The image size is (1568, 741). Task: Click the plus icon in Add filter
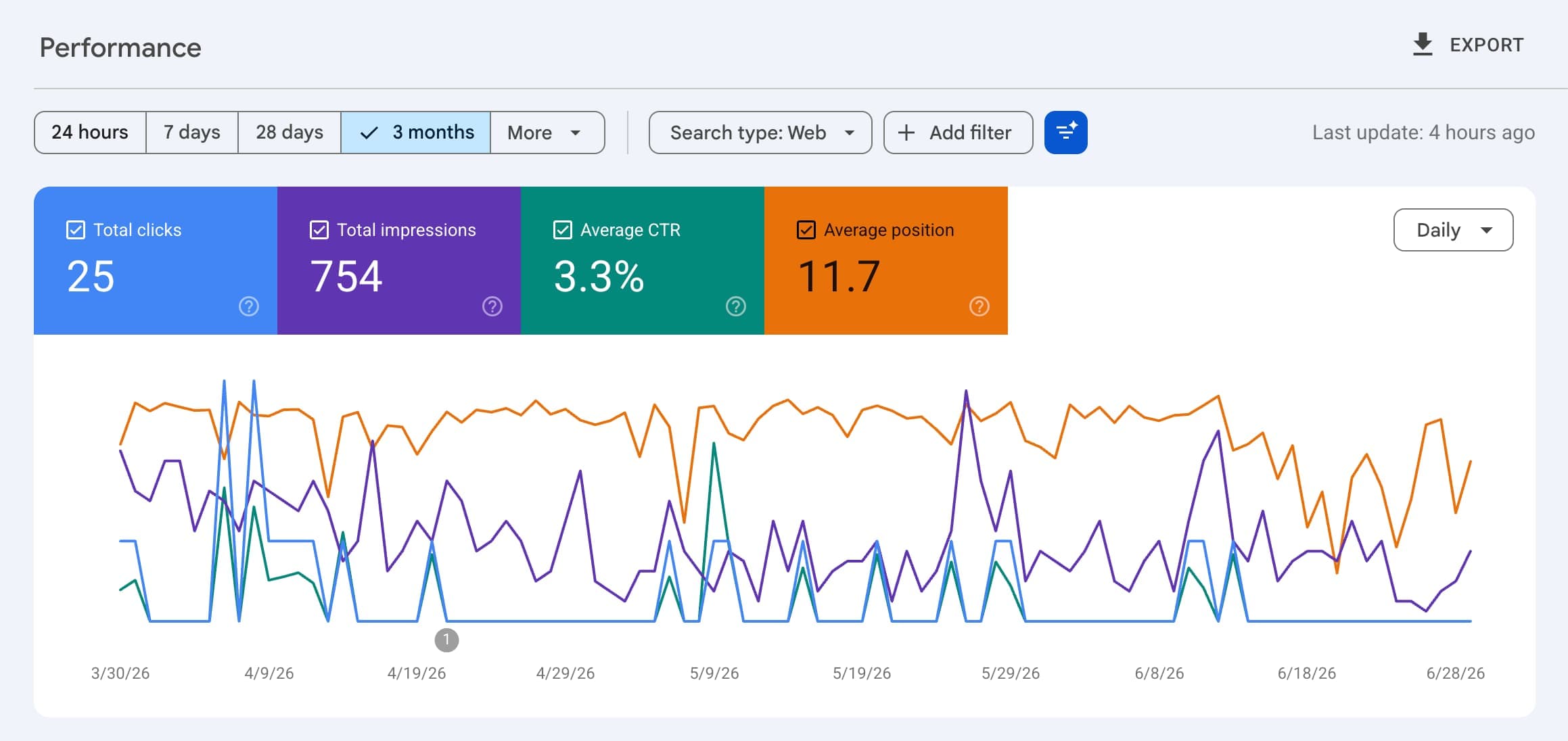pos(906,133)
